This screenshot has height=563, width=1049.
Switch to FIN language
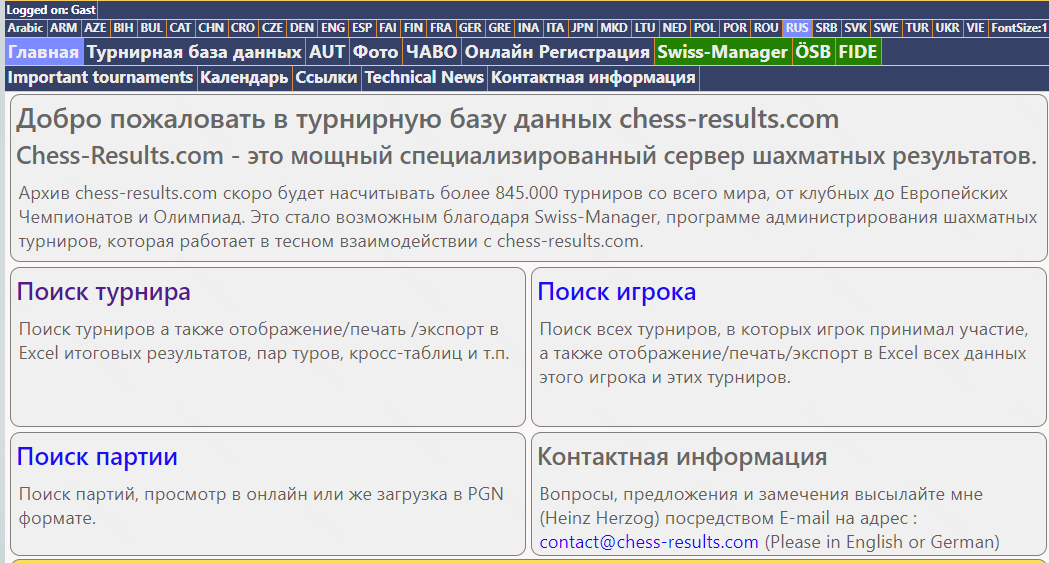pyautogui.click(x=413, y=28)
